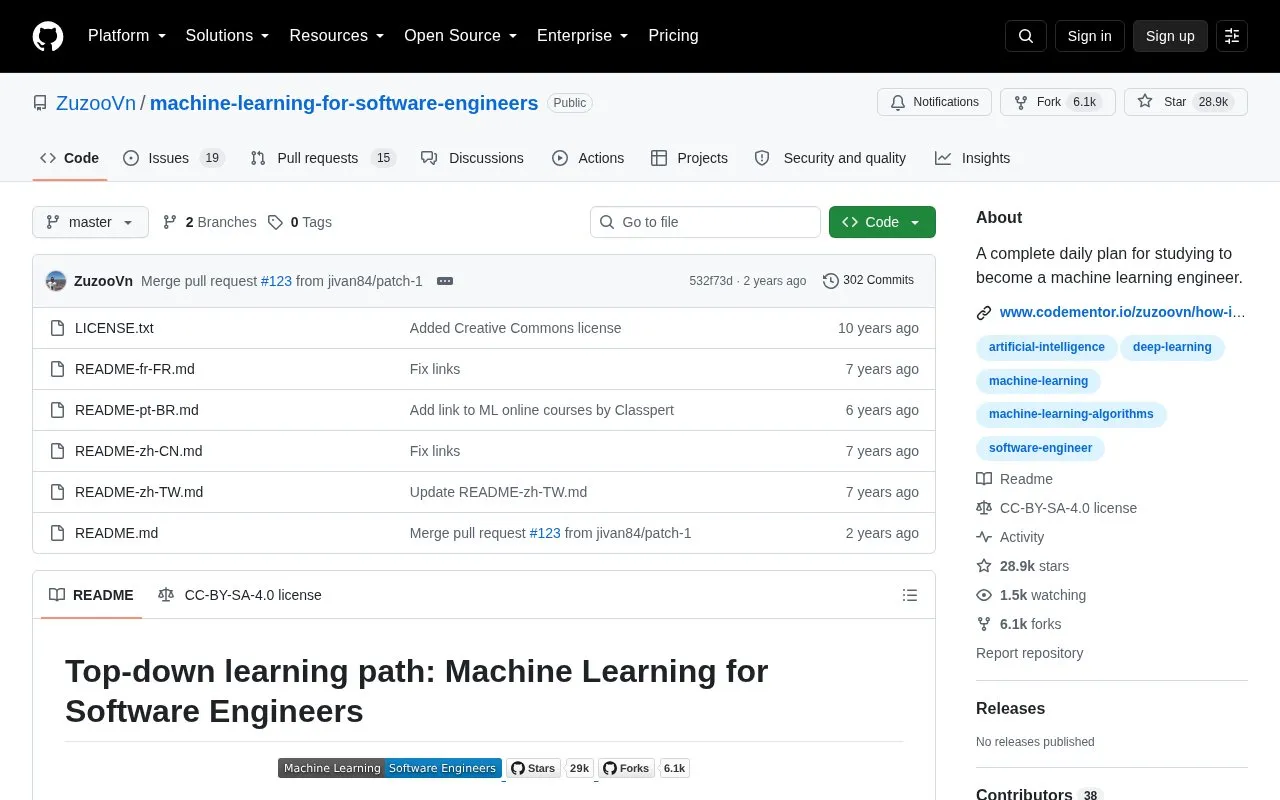Open the Pricing link
This screenshot has height=800, width=1280.
[673, 36]
